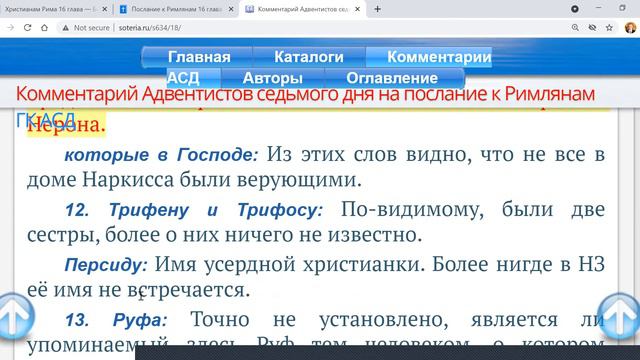This screenshot has height=360, width=640.
Task: Click the heading 'которые в Господе:'
Action: tap(161, 154)
